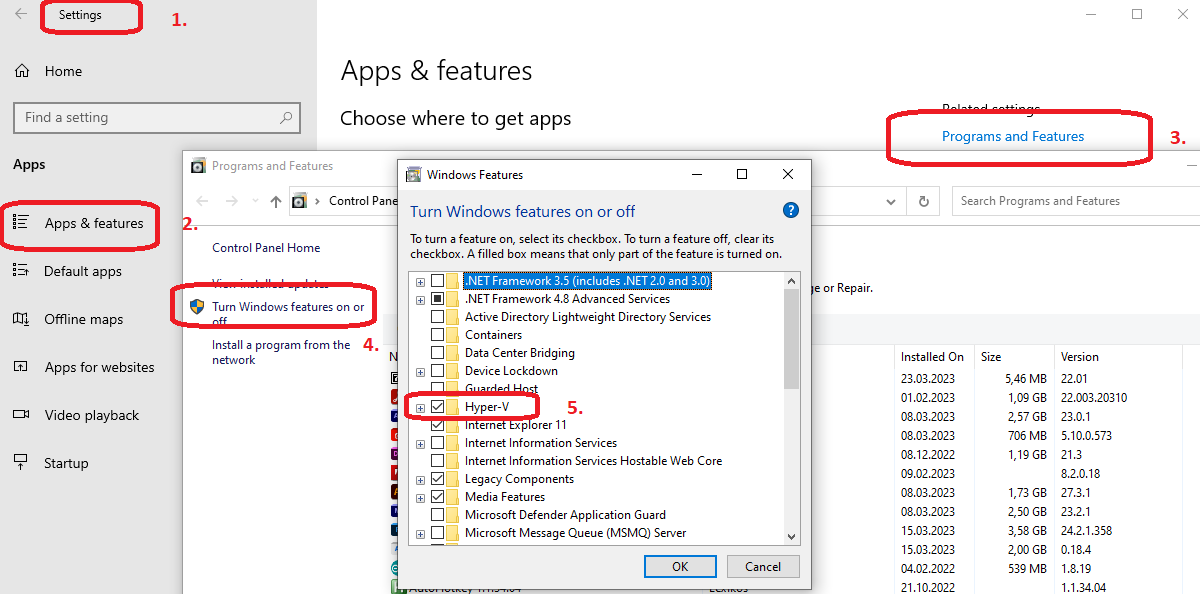Sort by the Version column header
This screenshot has width=1200, height=594.
tap(1080, 357)
